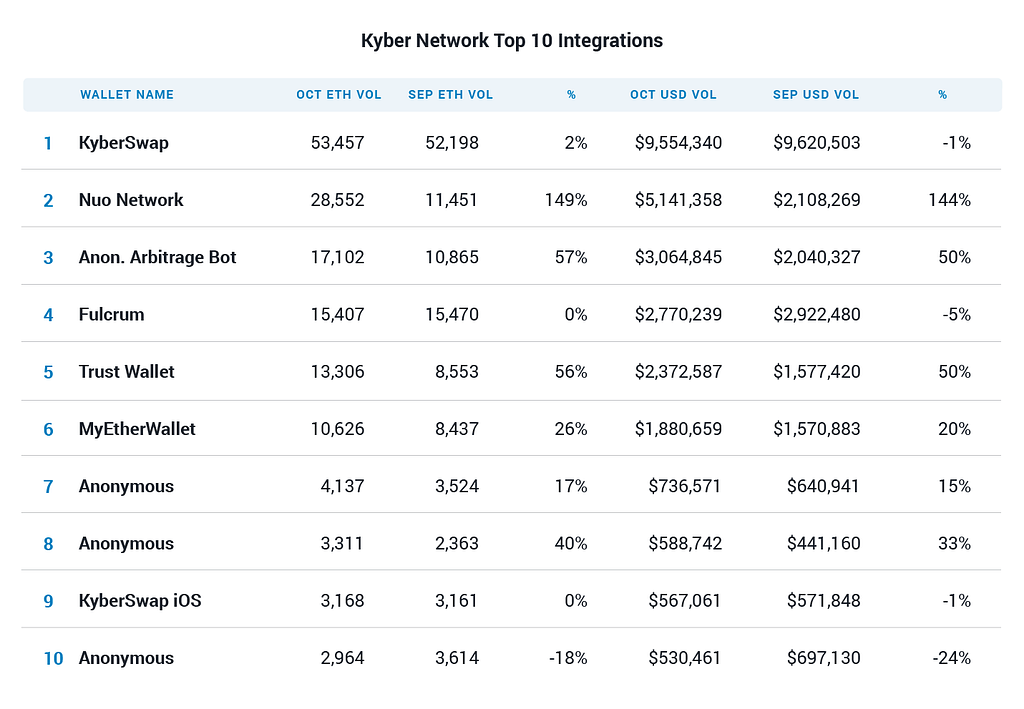Click the 144% USD change for Nuo Network
The width and height of the screenshot is (1024, 709).
pyautogui.click(x=950, y=200)
